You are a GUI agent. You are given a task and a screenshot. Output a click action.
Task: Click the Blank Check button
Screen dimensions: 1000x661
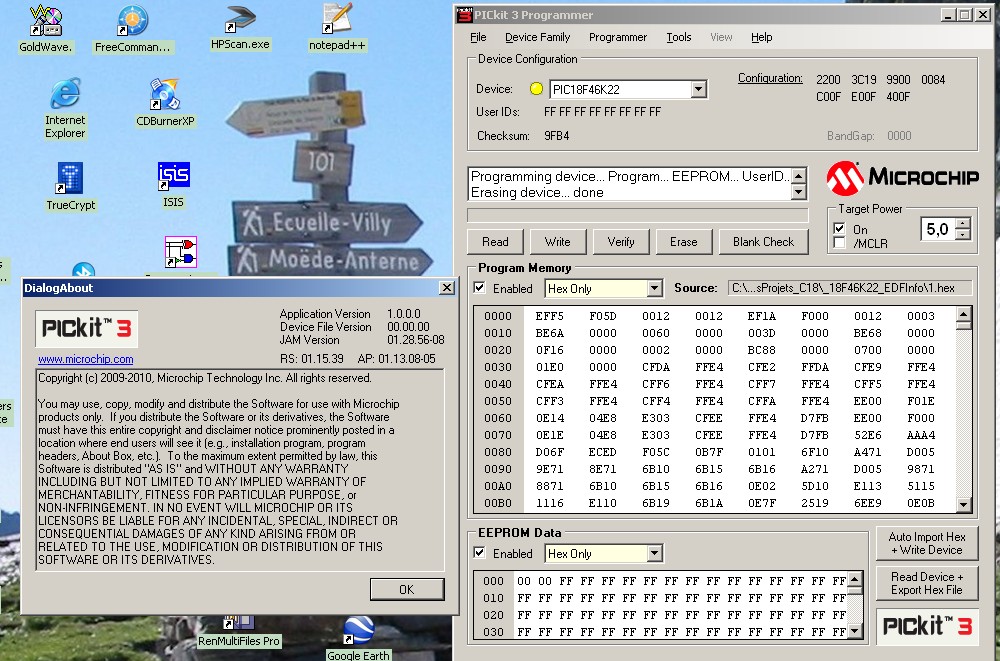[763, 242]
